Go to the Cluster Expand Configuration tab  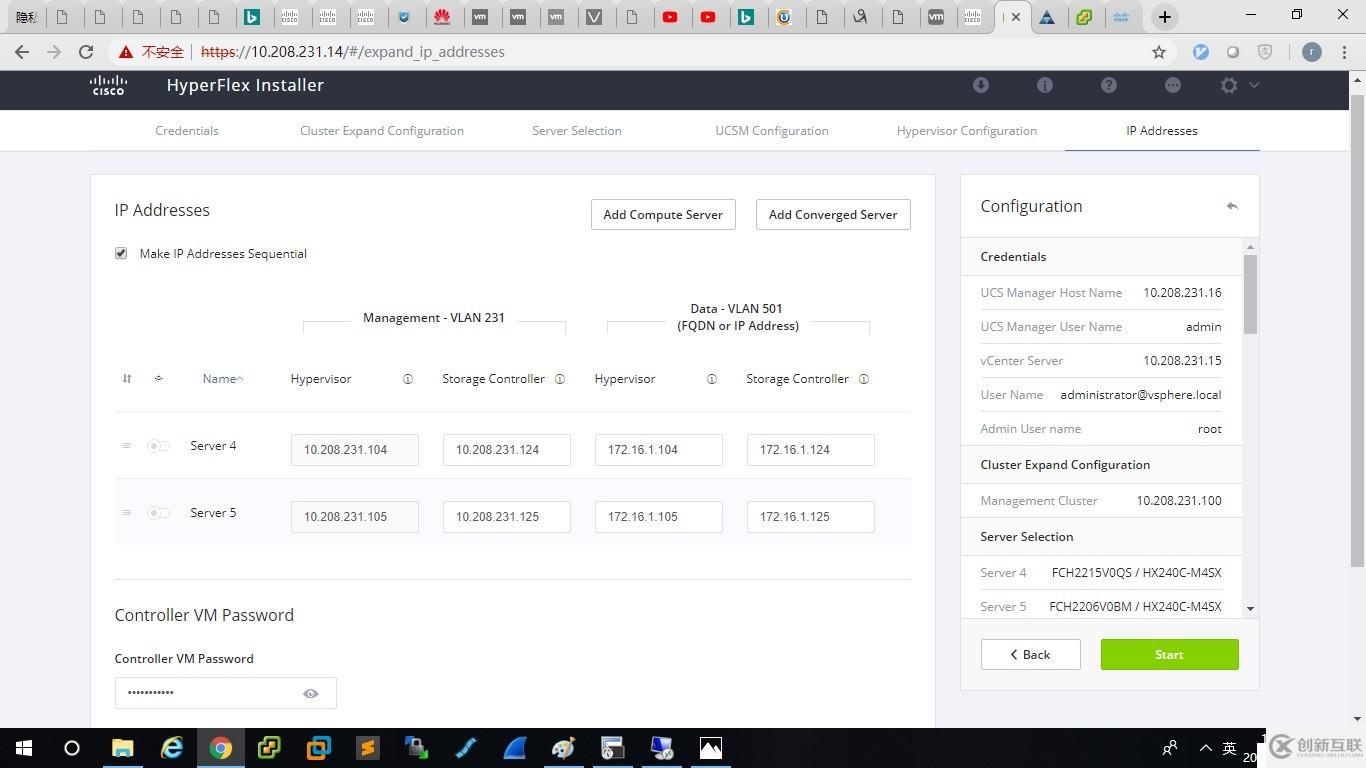click(382, 131)
